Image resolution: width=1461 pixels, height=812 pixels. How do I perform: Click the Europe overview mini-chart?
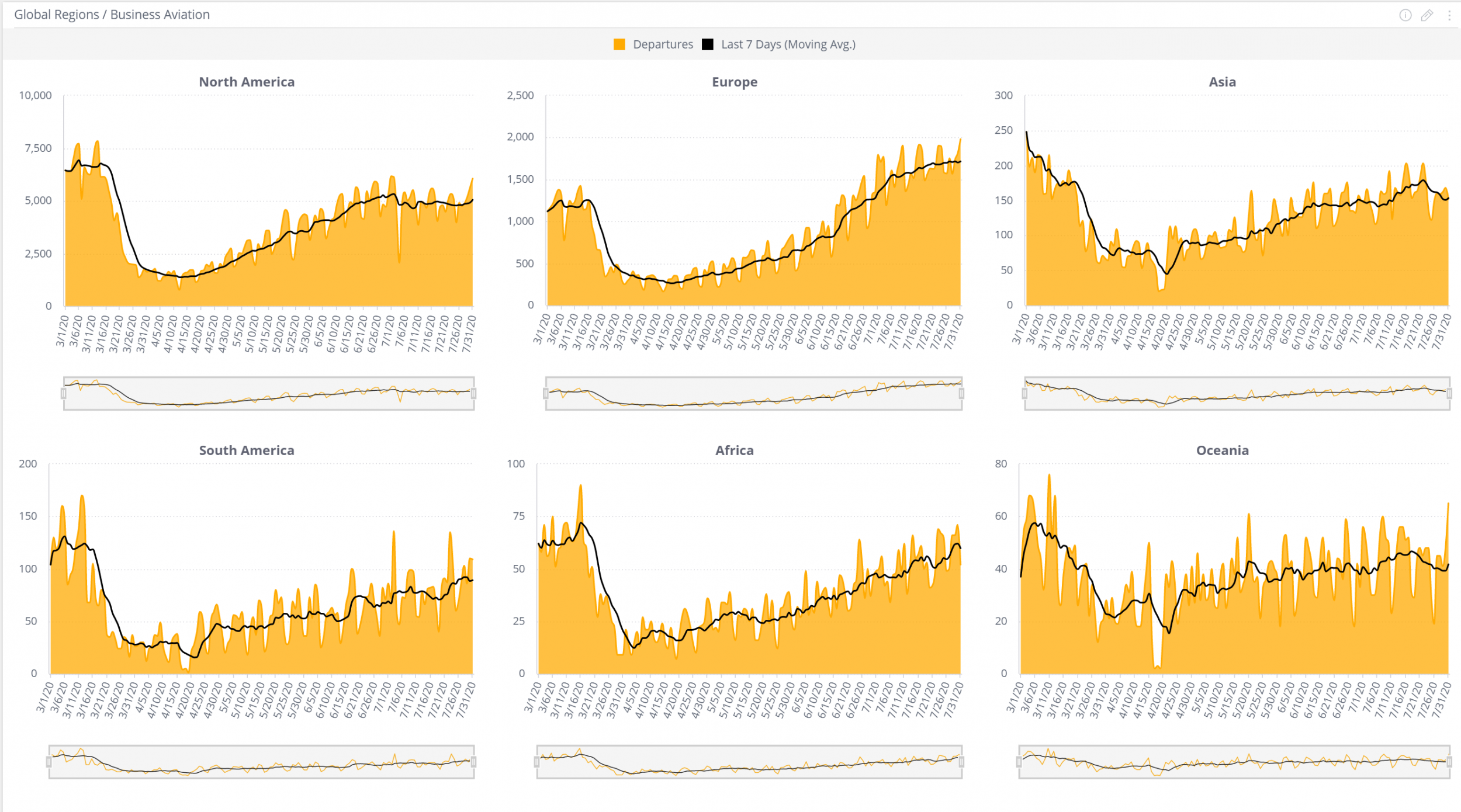(x=754, y=394)
